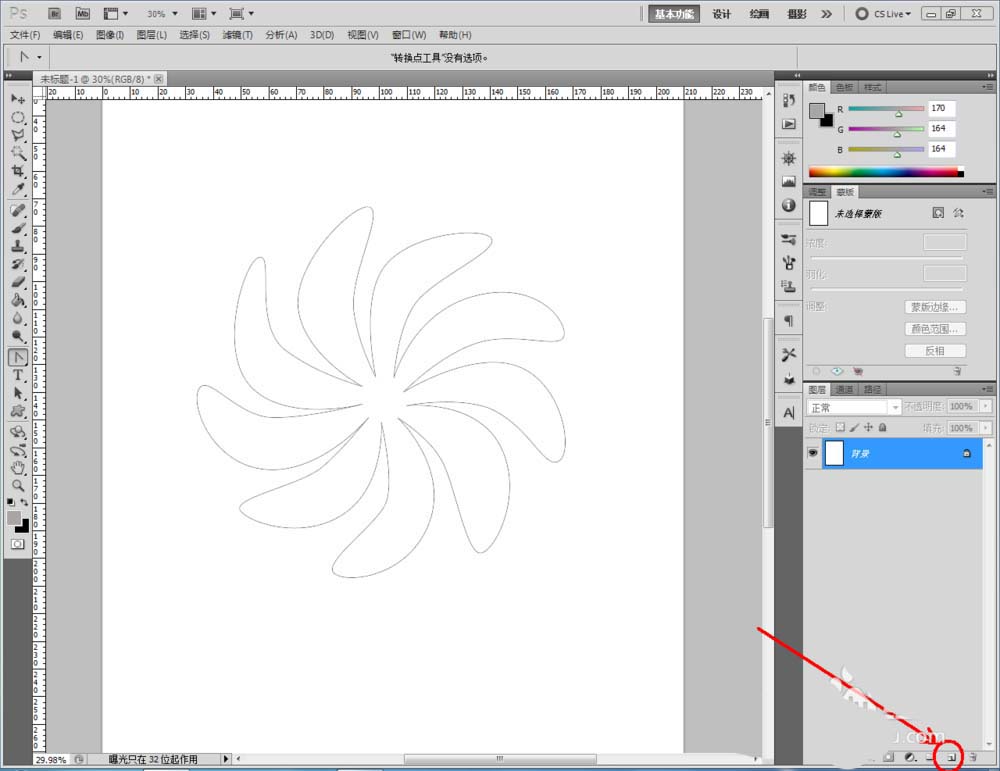
Task: Open the 滤镜(T) menu
Action: pyautogui.click(x=238, y=35)
